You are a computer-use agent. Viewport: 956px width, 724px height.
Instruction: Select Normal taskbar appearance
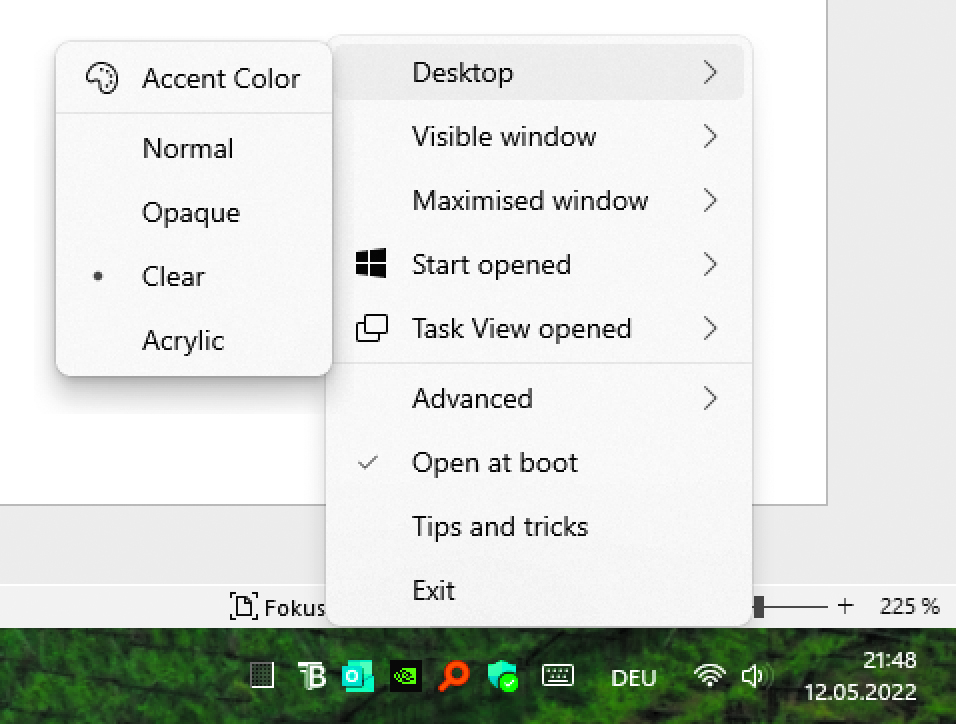tap(194, 148)
